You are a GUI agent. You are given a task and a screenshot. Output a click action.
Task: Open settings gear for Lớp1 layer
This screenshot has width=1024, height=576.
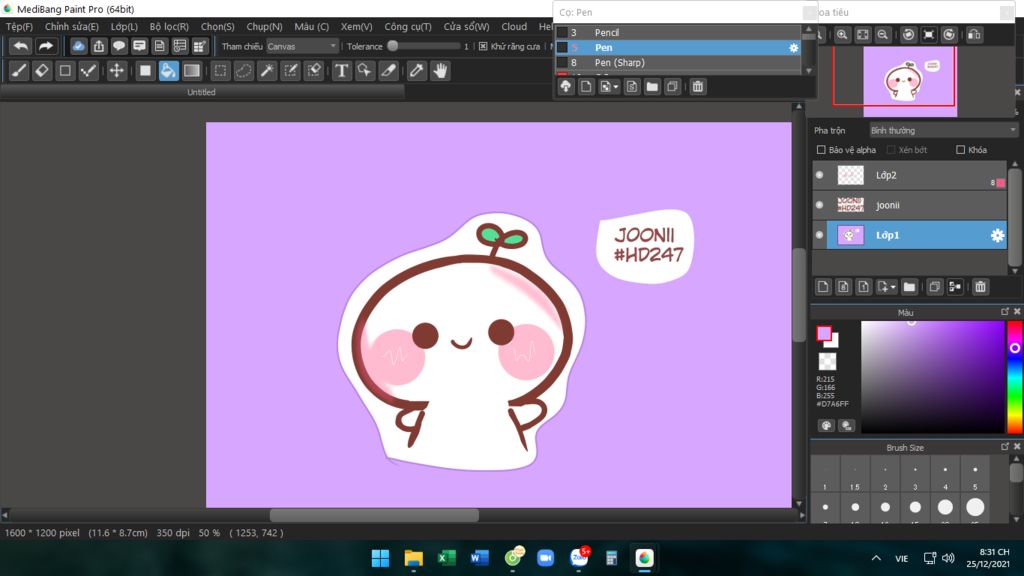point(997,235)
